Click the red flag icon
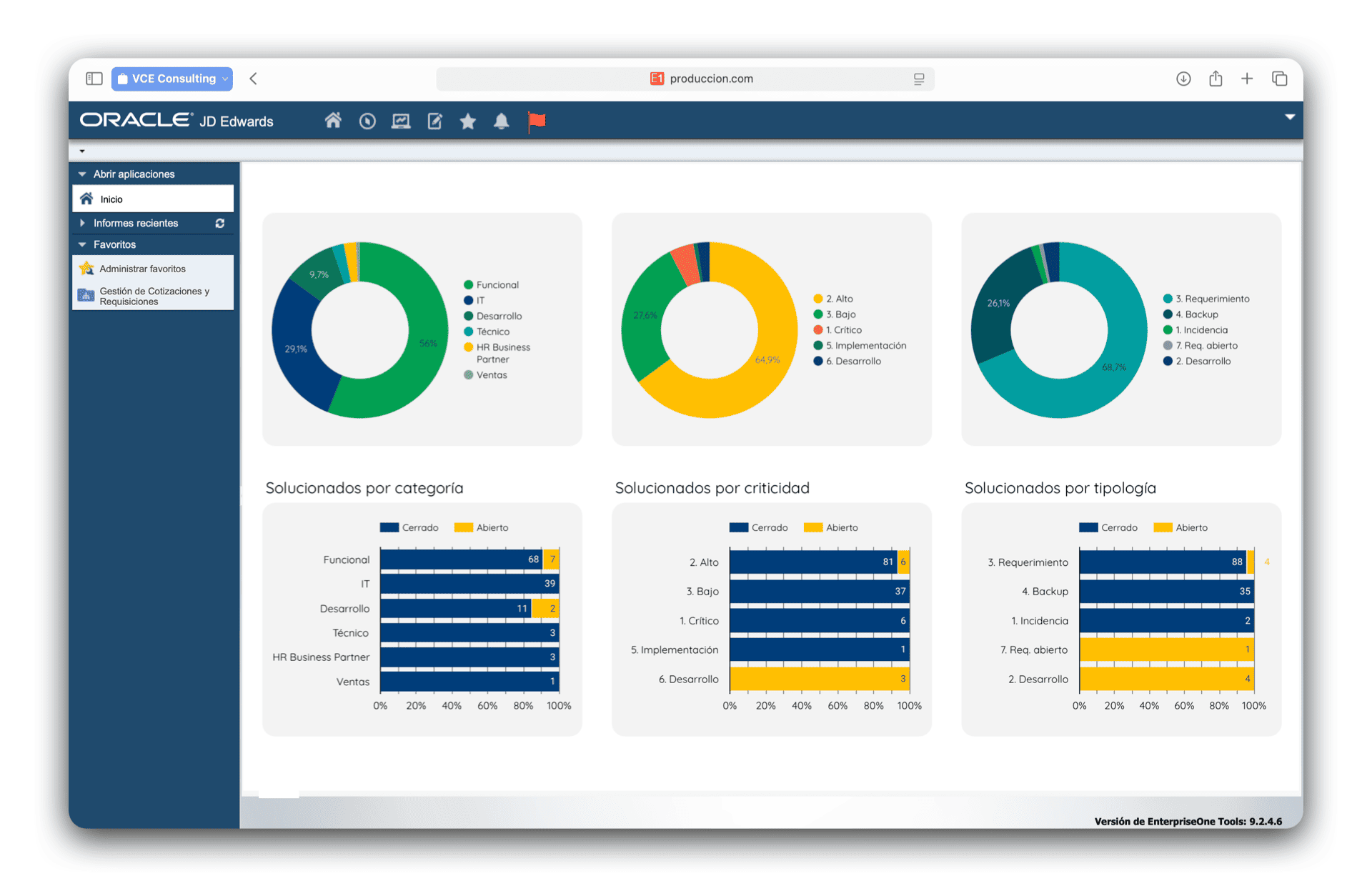Screen dimensions: 1372x886 pos(537,121)
